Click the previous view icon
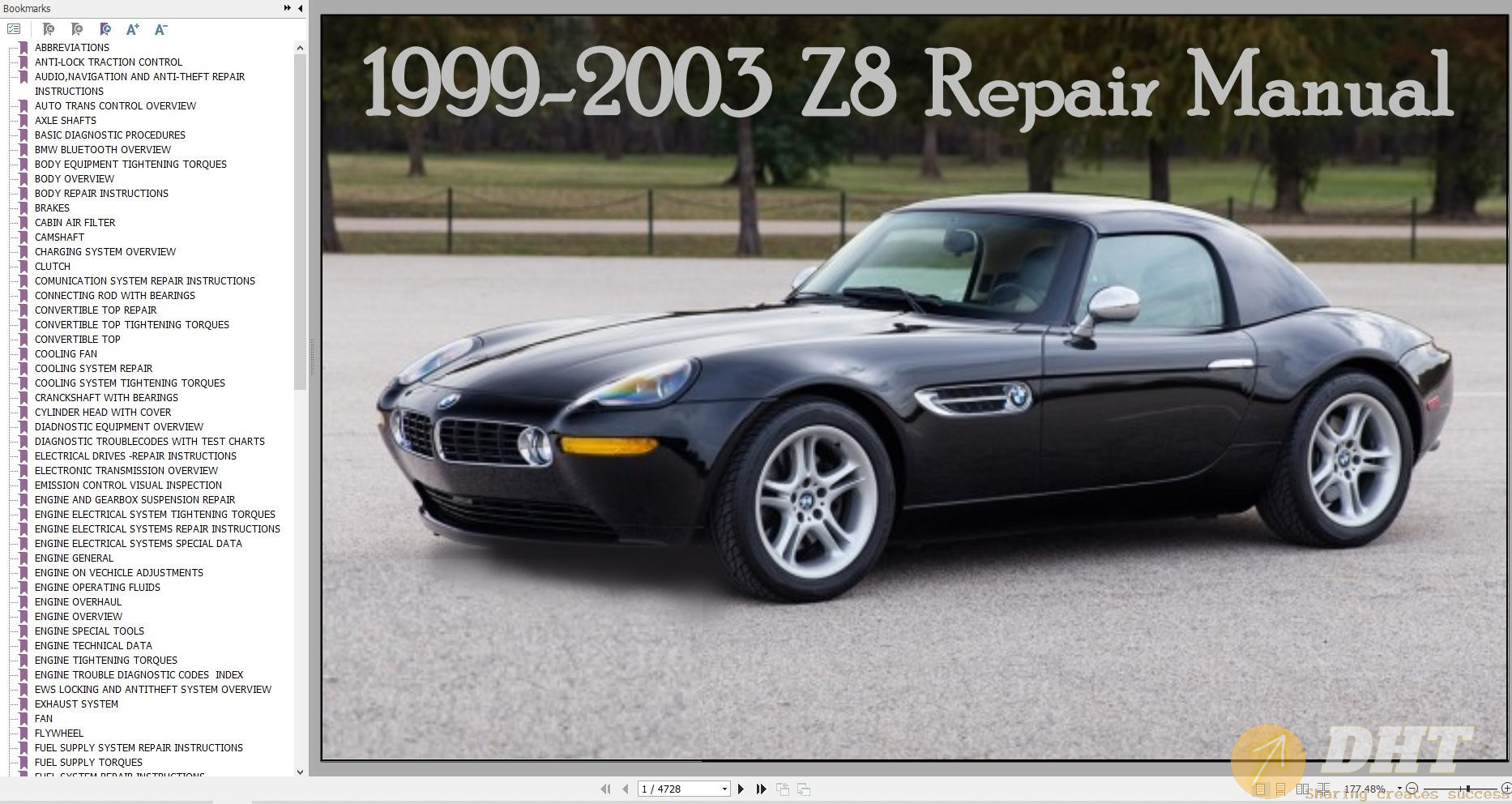Image resolution: width=1512 pixels, height=804 pixels. point(783,789)
